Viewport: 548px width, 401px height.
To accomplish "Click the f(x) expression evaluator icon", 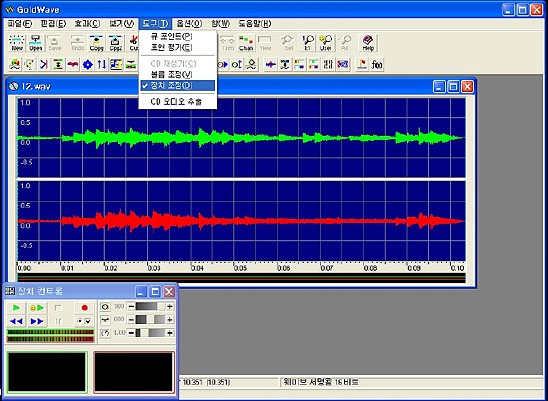I will click(x=377, y=65).
